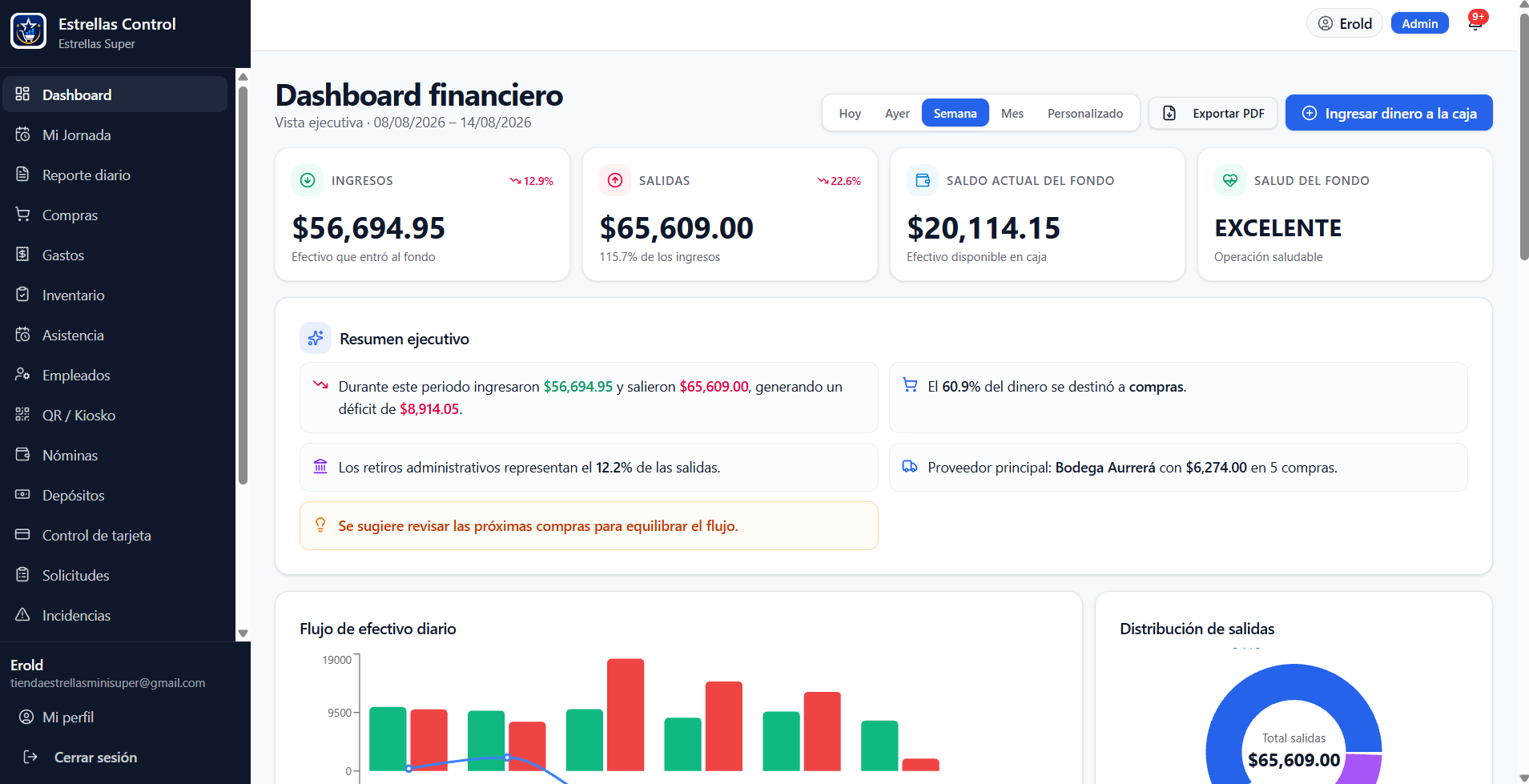Click the Compras shopping cart sidebar icon
Viewport: 1529px width, 784px height.
point(22,214)
